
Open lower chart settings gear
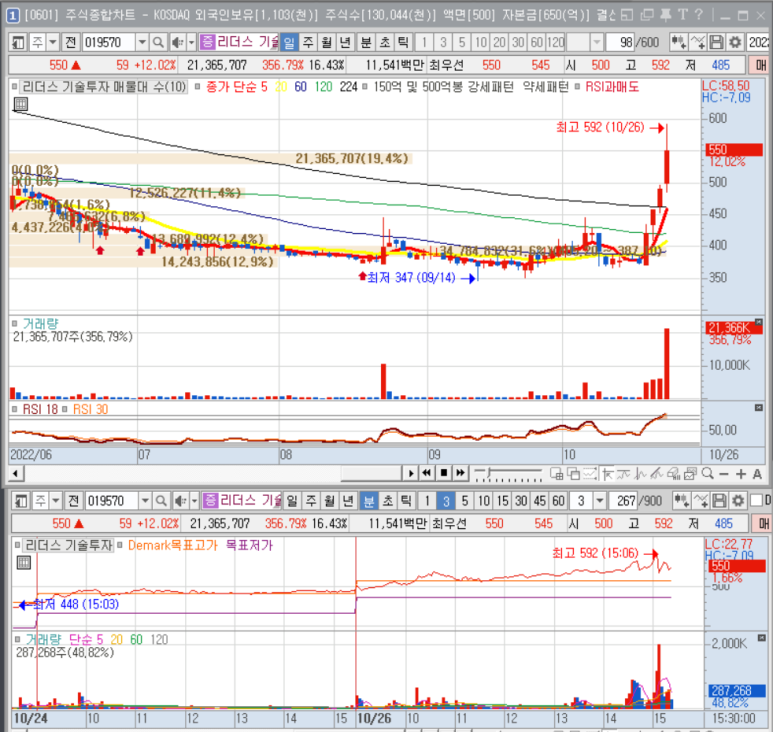[x=738, y=501]
